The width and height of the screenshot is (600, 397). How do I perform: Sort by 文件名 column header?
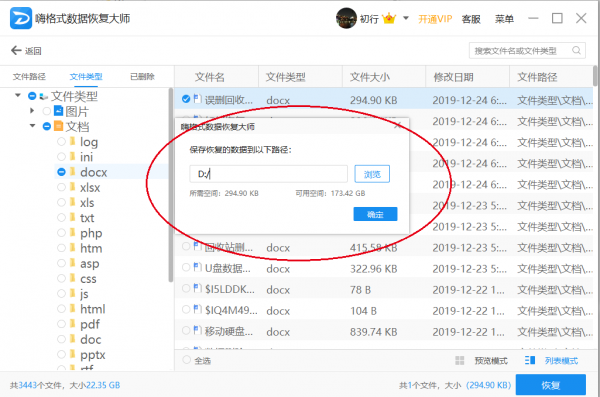click(210, 77)
